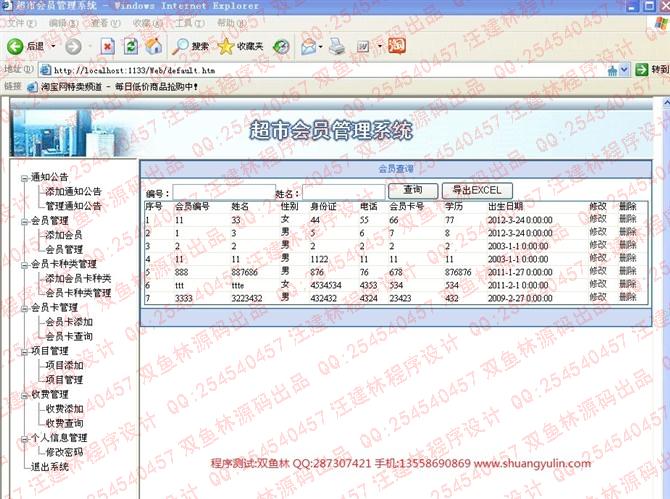Collapse the 会员卡种类管理 tree node

point(25,265)
